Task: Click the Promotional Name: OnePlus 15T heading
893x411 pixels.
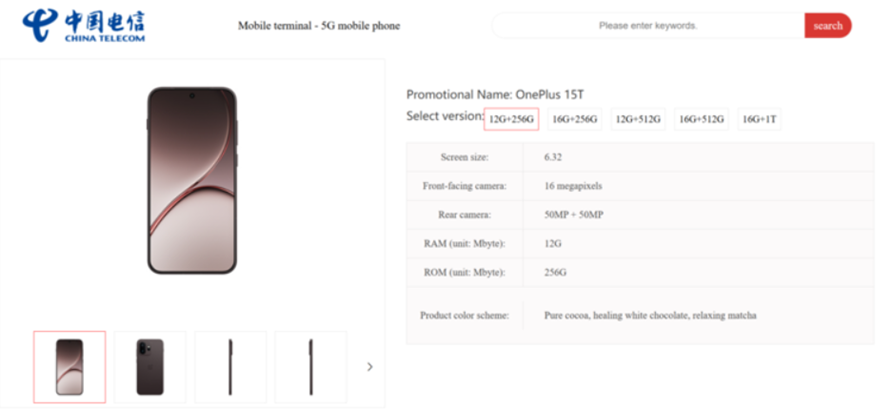Action: pos(495,95)
